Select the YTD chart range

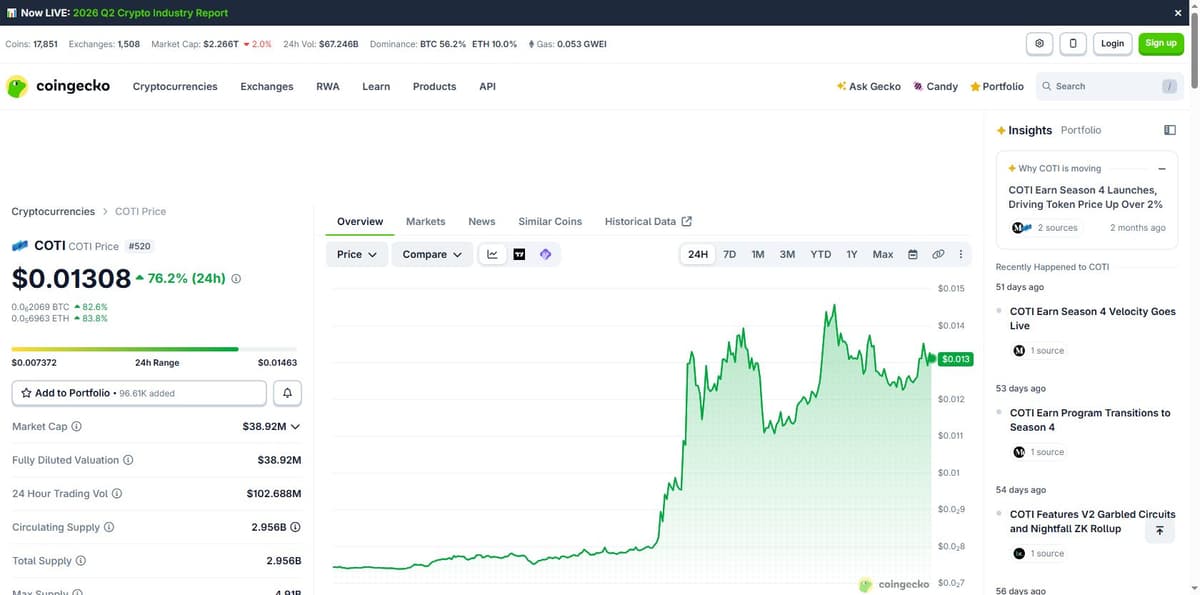[x=820, y=254]
